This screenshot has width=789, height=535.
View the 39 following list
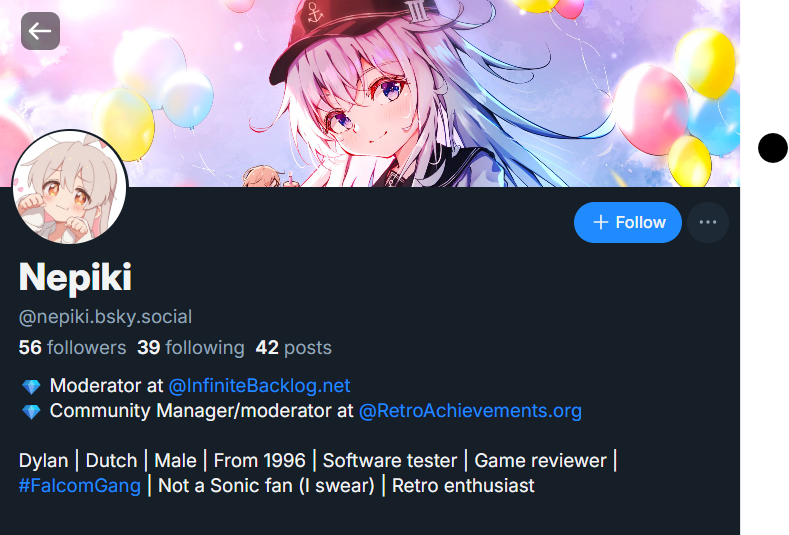coord(191,348)
